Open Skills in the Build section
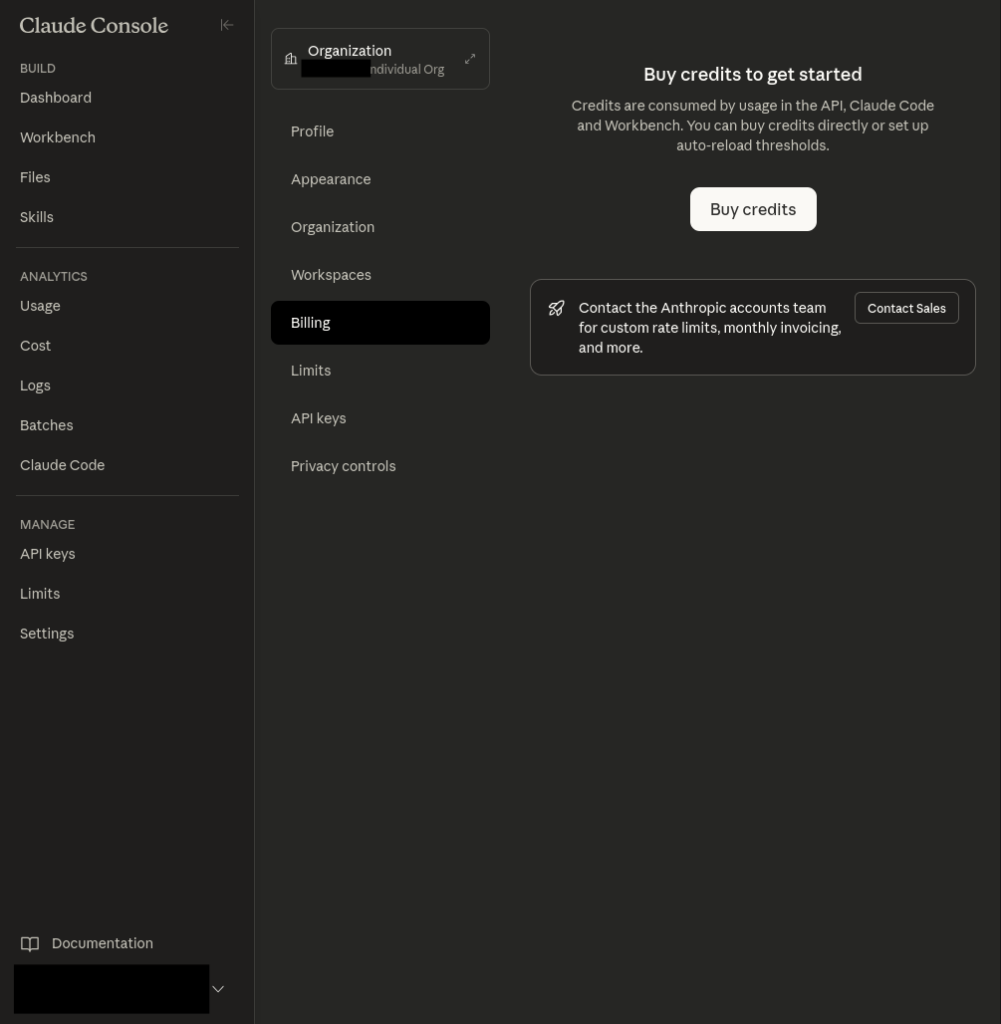 (36, 217)
